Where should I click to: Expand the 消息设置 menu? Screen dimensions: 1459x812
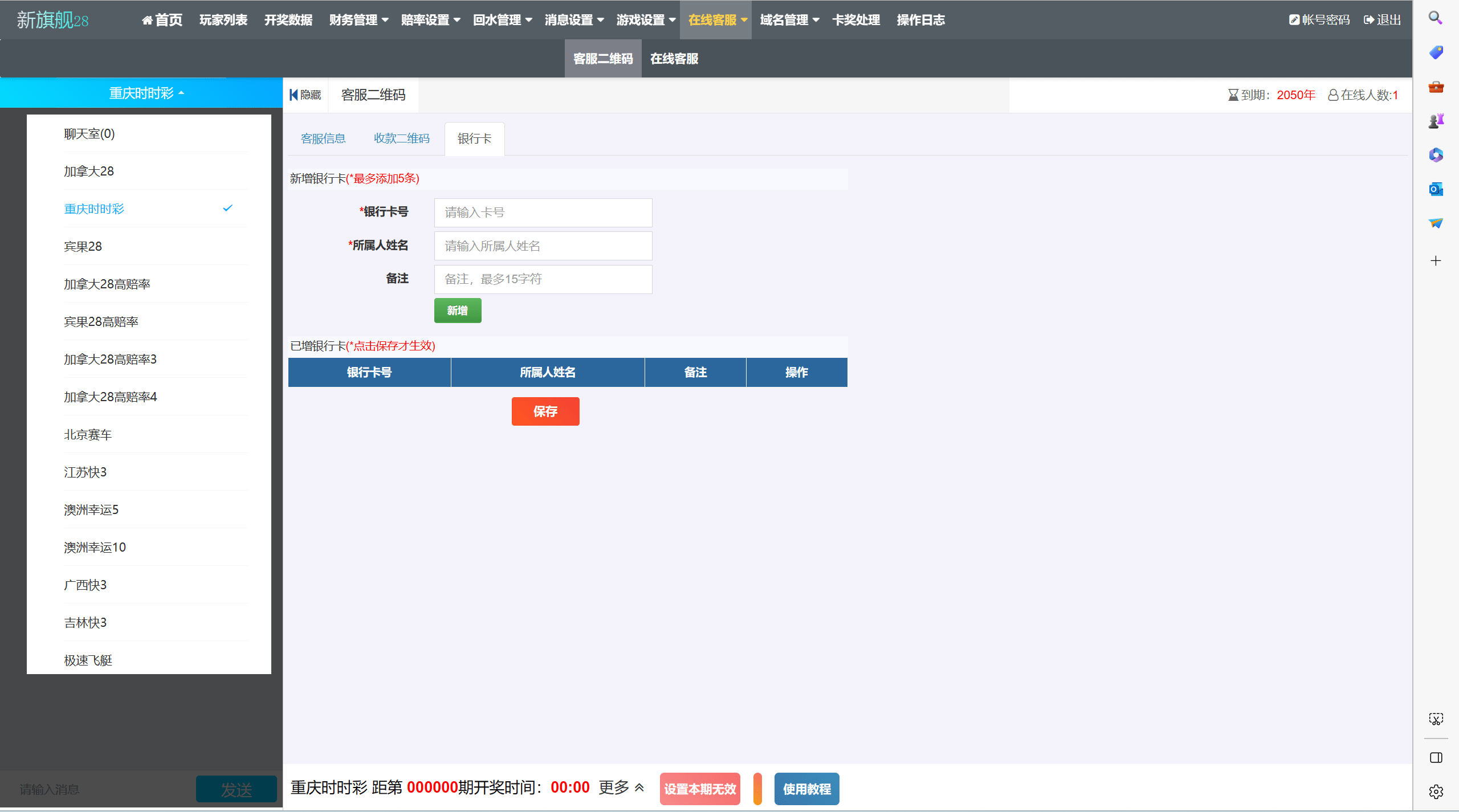click(574, 20)
